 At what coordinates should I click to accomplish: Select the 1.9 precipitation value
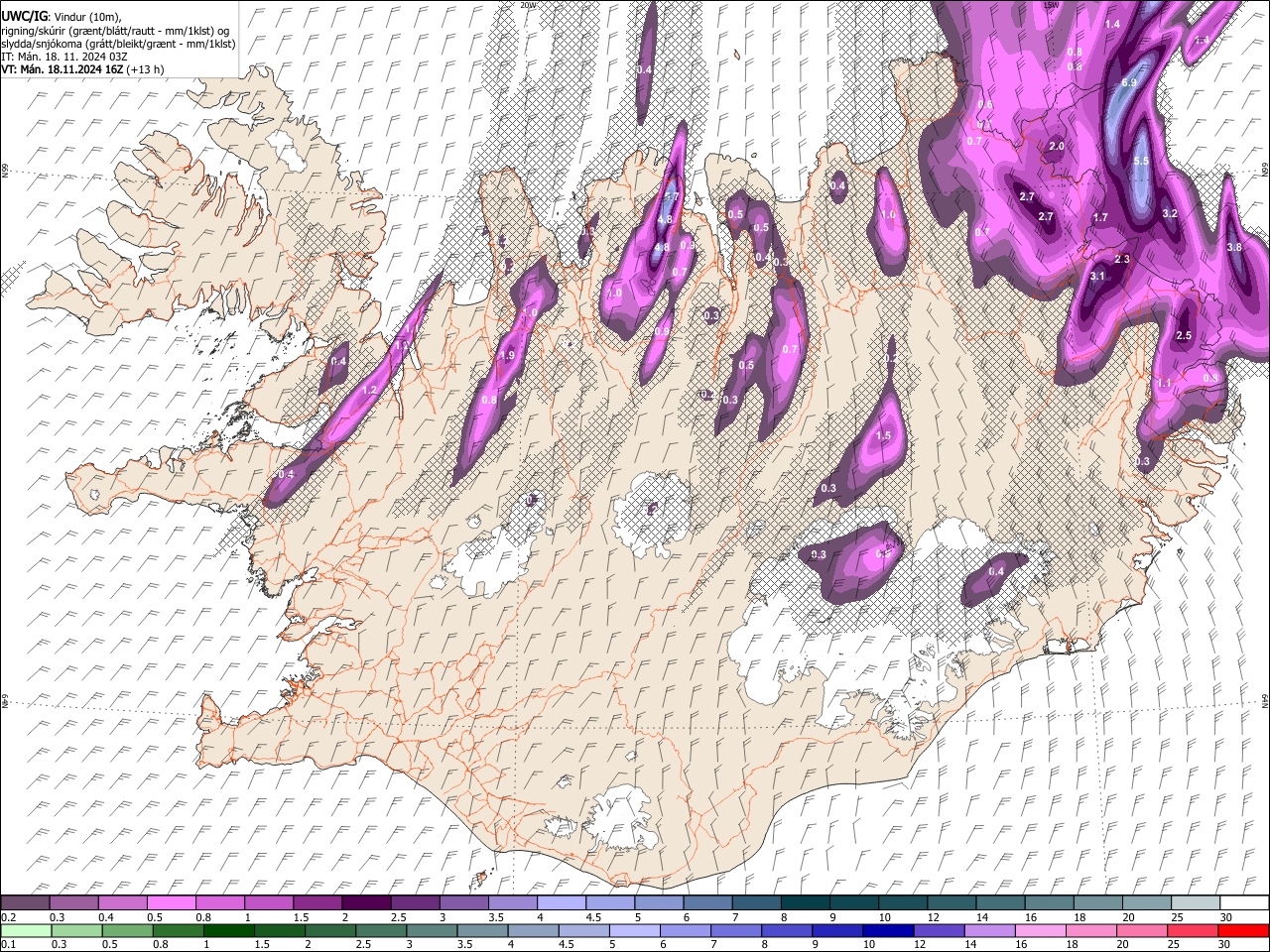507,356
